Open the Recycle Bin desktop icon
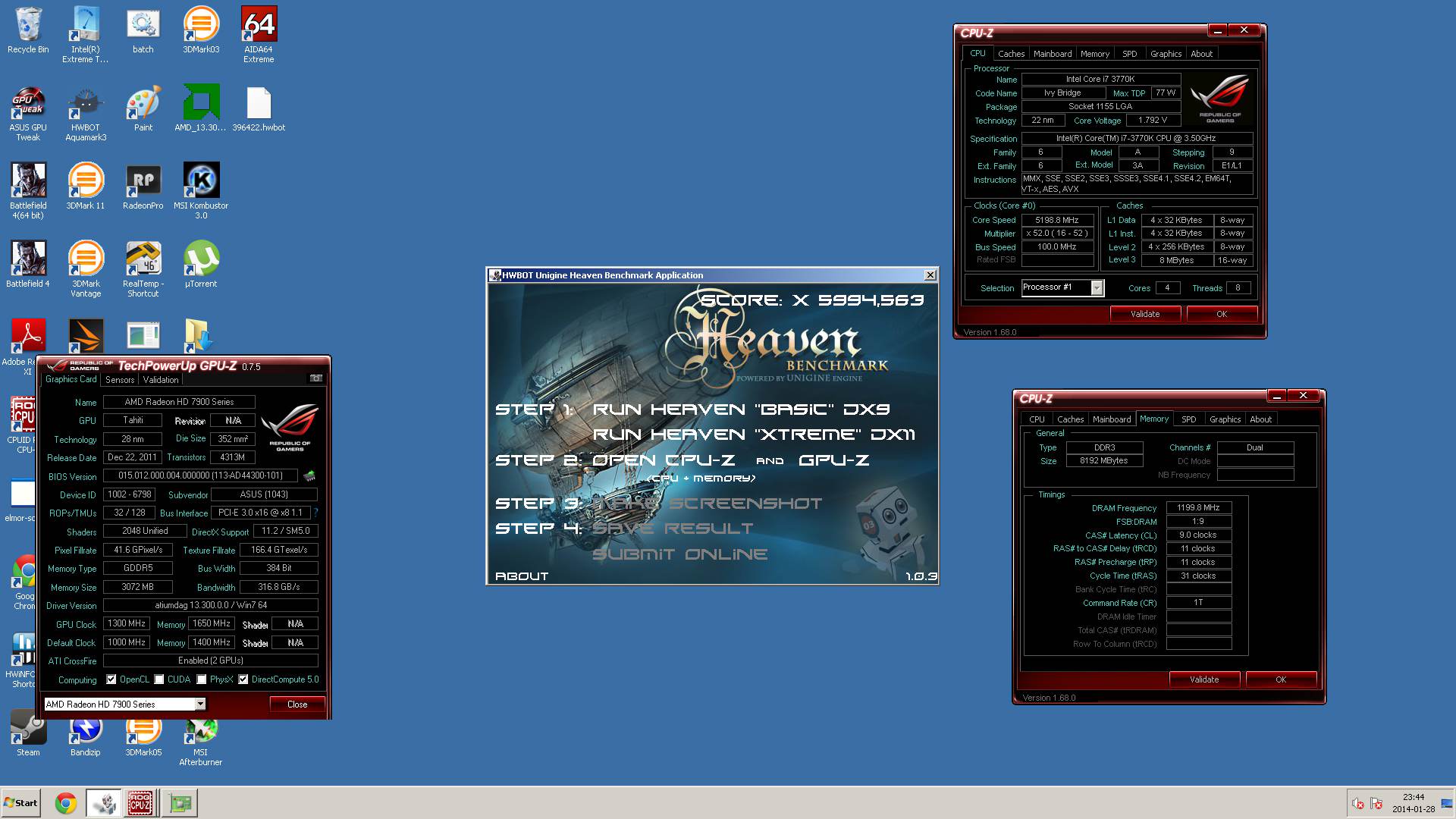The width and height of the screenshot is (1456, 819). [28, 31]
